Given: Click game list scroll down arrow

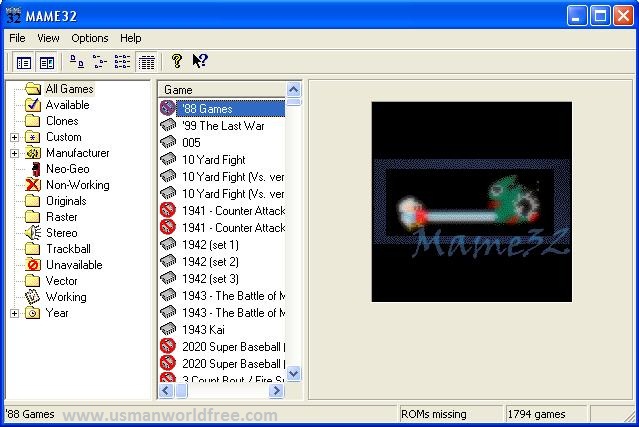Looking at the screenshot, I should (x=293, y=373).
